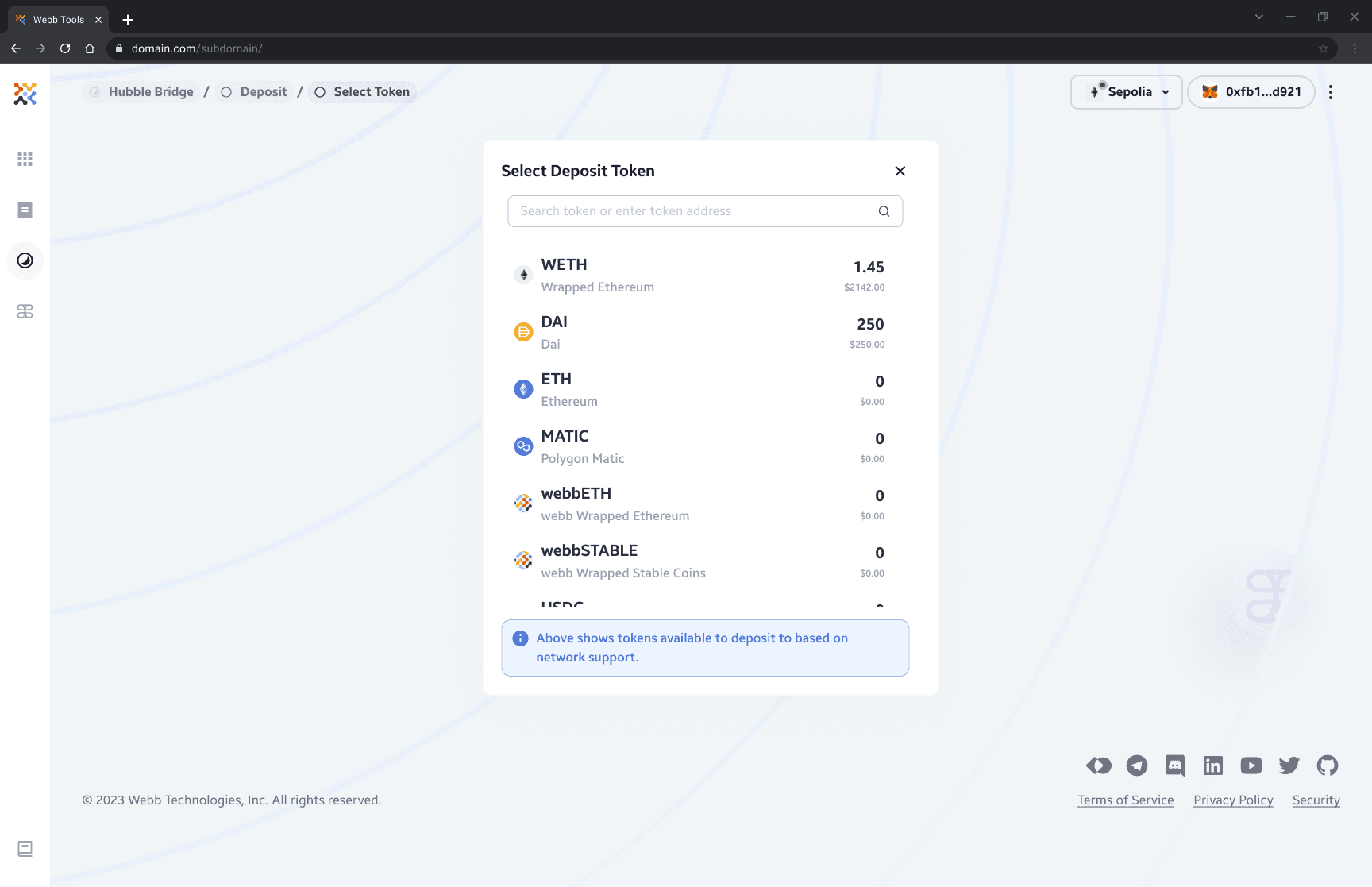Click the MetaMask fox wallet icon
Image resolution: width=1372 pixels, height=887 pixels.
click(x=1210, y=92)
